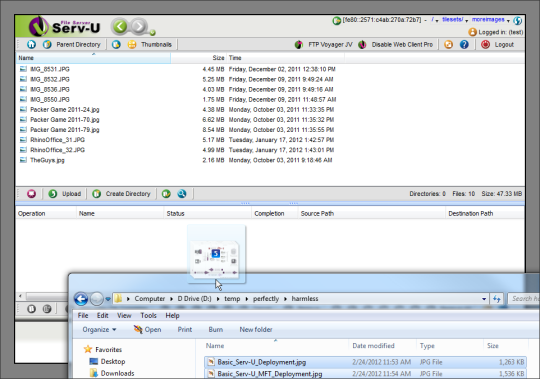Click perfectly breadcrumb in address bar
540x379 pixels.
266,298
